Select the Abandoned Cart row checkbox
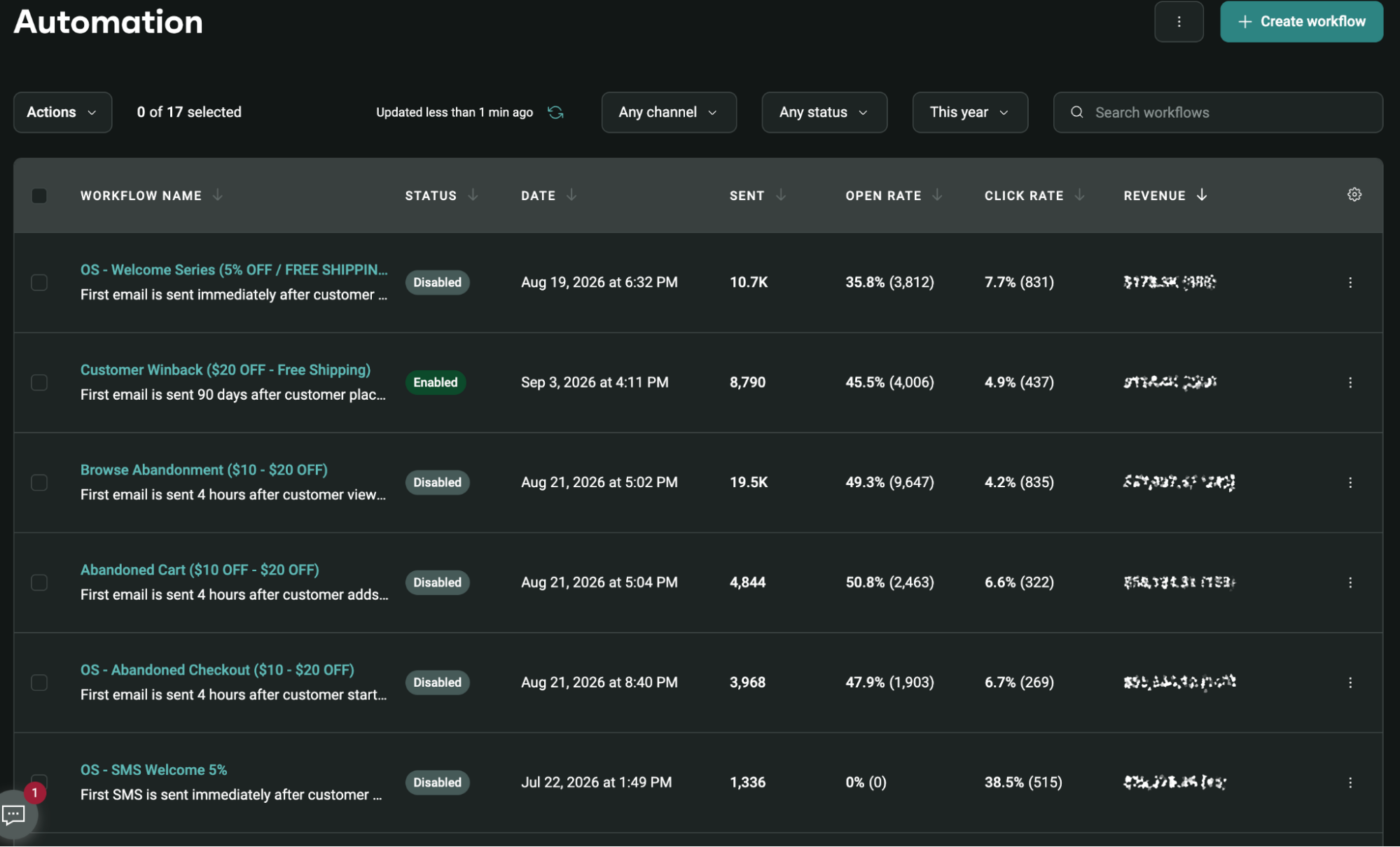This screenshot has height=847, width=1400. pyautogui.click(x=39, y=582)
